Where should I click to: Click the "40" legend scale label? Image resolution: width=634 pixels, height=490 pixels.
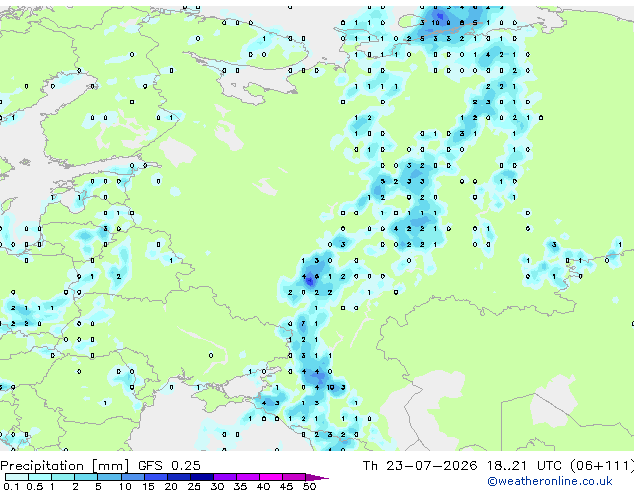pos(263,486)
